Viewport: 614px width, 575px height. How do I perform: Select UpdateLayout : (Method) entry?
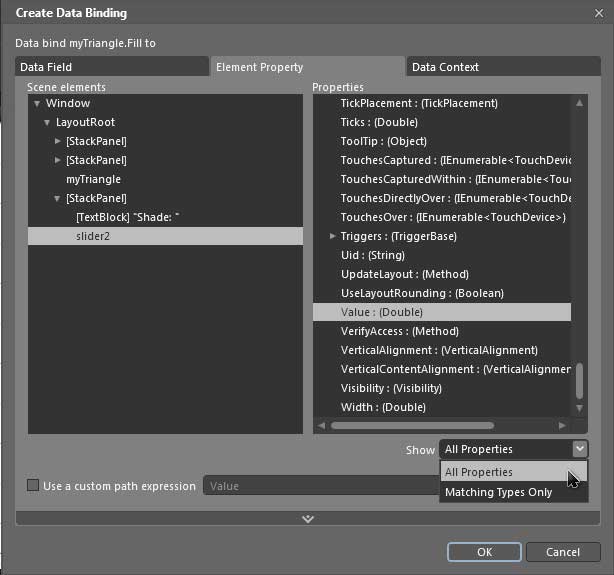(442, 274)
